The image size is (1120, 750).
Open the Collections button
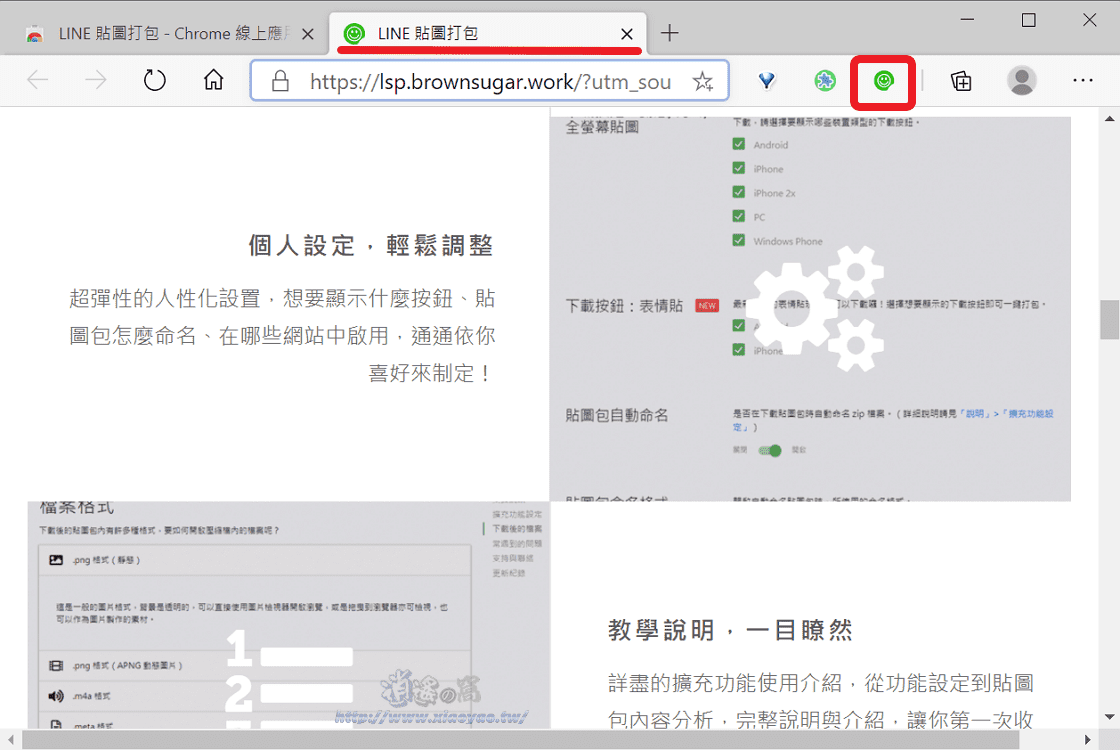click(x=961, y=81)
